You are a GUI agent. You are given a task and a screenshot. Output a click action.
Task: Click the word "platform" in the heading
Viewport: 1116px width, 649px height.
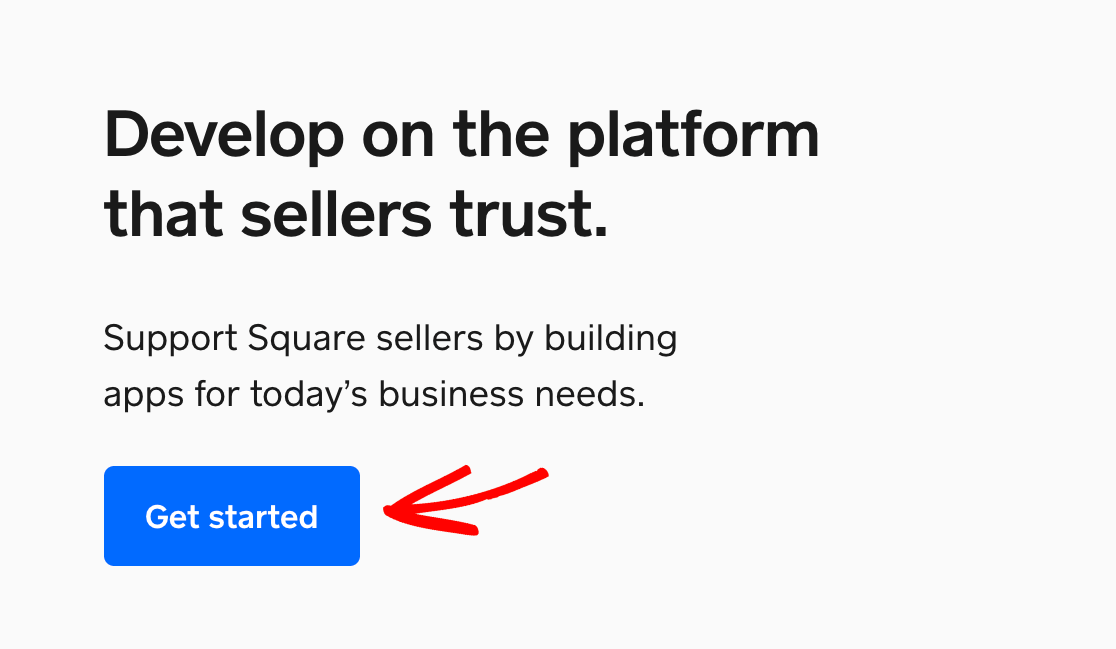[x=693, y=137]
